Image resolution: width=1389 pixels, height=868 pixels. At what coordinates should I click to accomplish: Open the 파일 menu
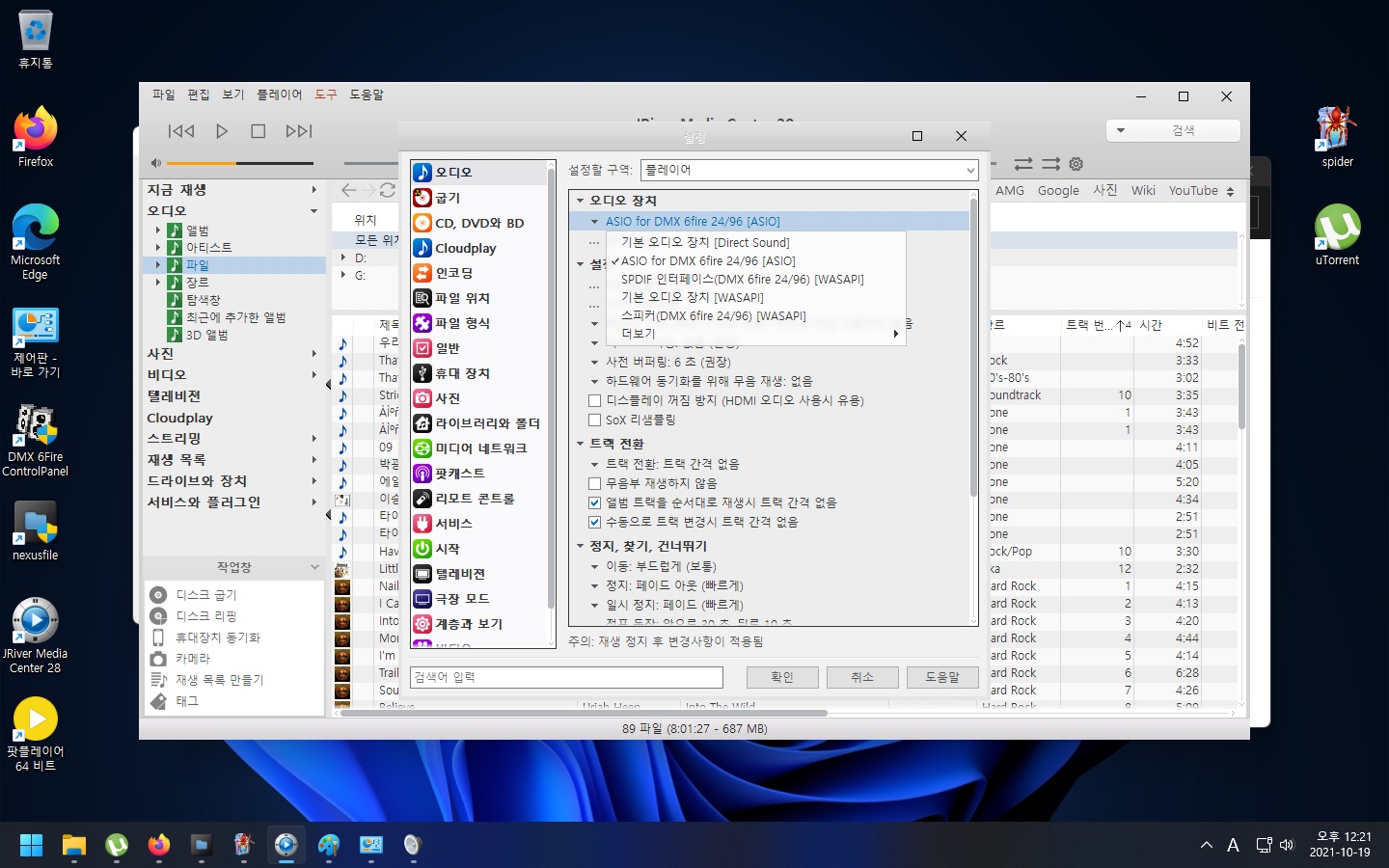click(164, 95)
